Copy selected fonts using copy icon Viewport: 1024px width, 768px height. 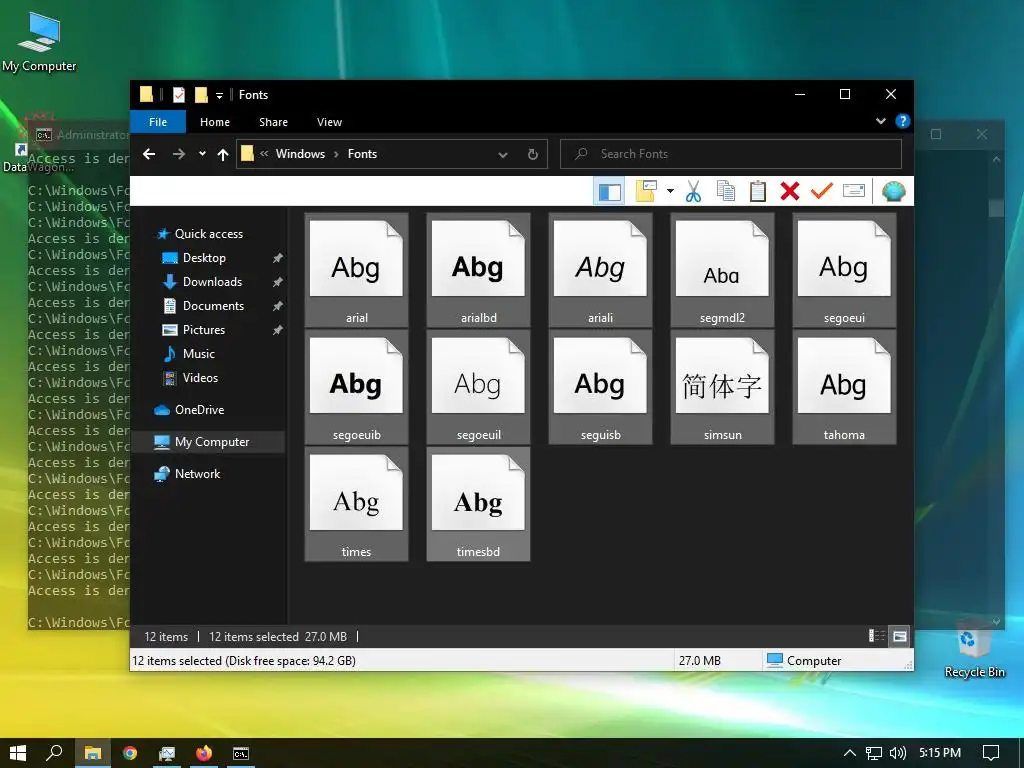726,191
